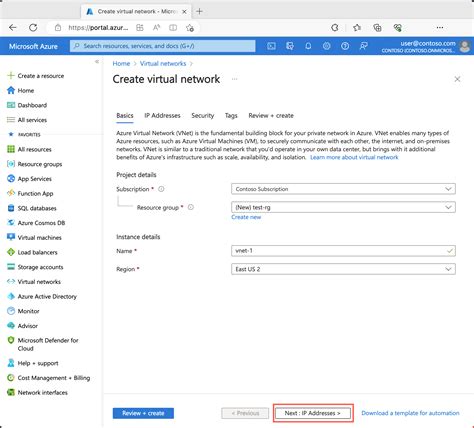
Task: Click the Azure search resources box
Action: [163, 46]
